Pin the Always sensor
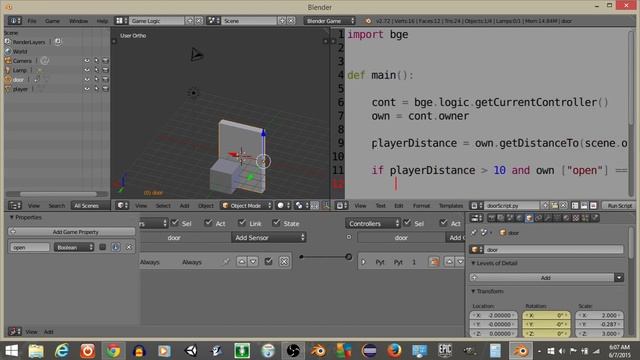This screenshot has height=360, width=640. click(226, 261)
